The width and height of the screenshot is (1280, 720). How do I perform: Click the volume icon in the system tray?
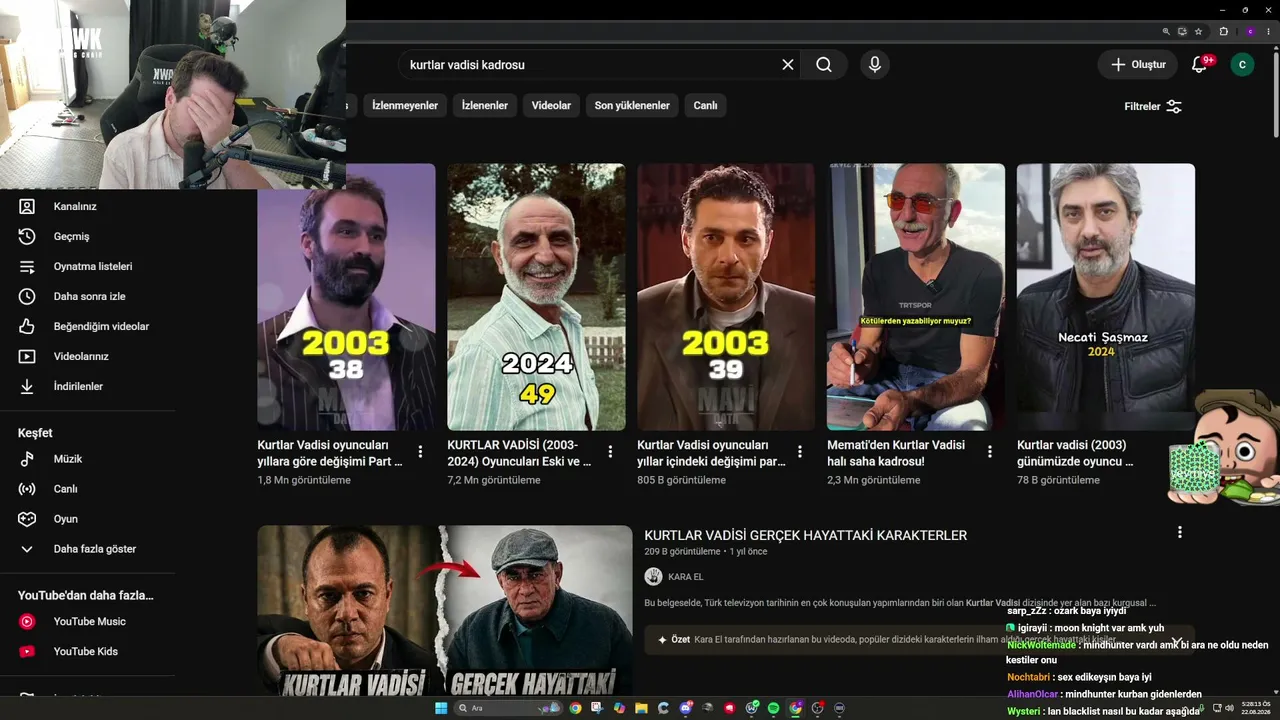pos(1229,708)
